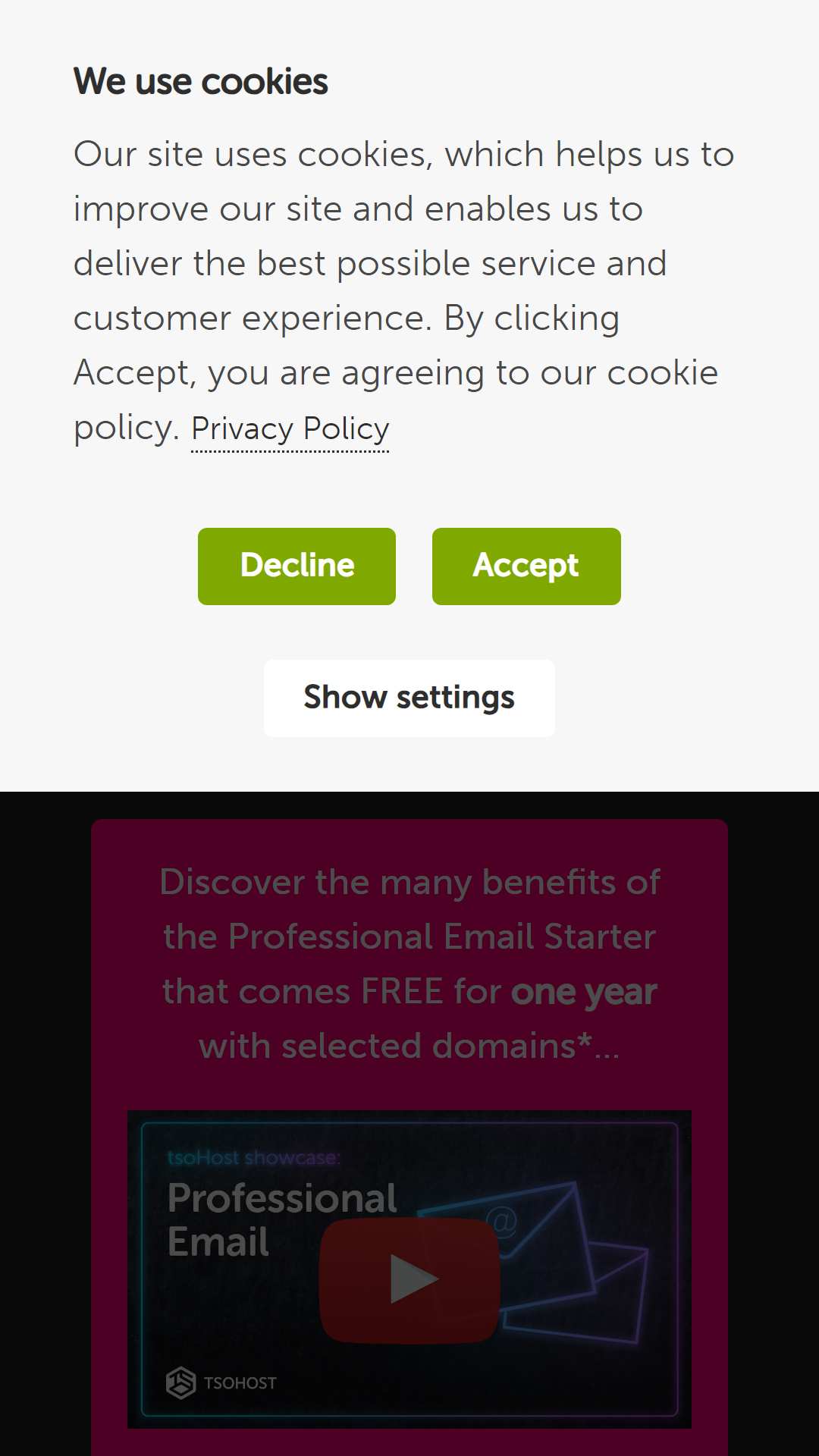Click the bold 'one year' text
Viewport: 819px width, 1456px height.
pyautogui.click(x=584, y=992)
